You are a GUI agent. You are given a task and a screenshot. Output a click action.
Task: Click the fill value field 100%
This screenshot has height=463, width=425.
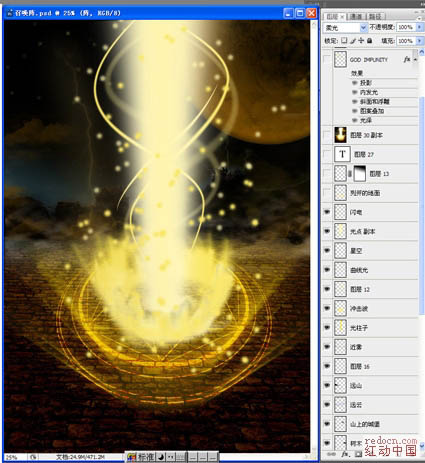(406, 41)
